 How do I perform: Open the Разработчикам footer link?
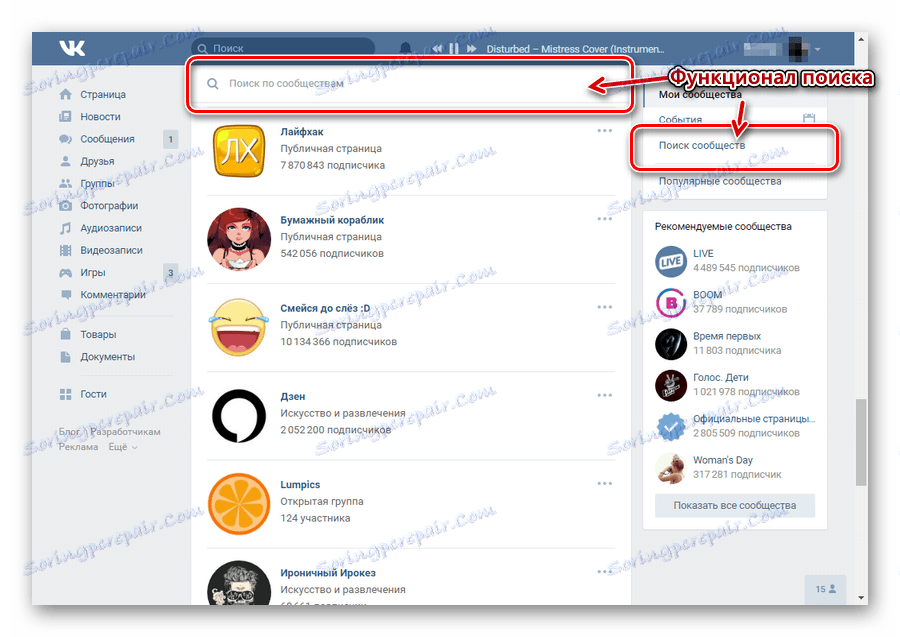click(125, 432)
